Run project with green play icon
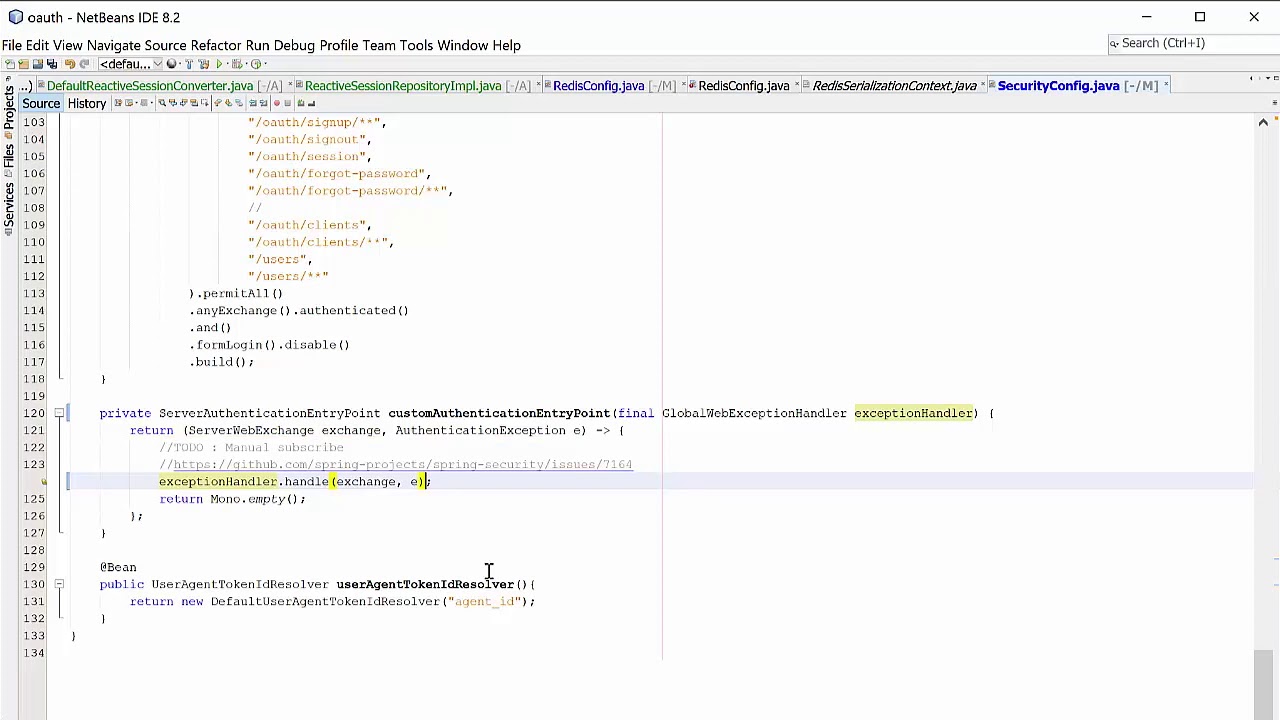The height and width of the screenshot is (720, 1280). 219,64
